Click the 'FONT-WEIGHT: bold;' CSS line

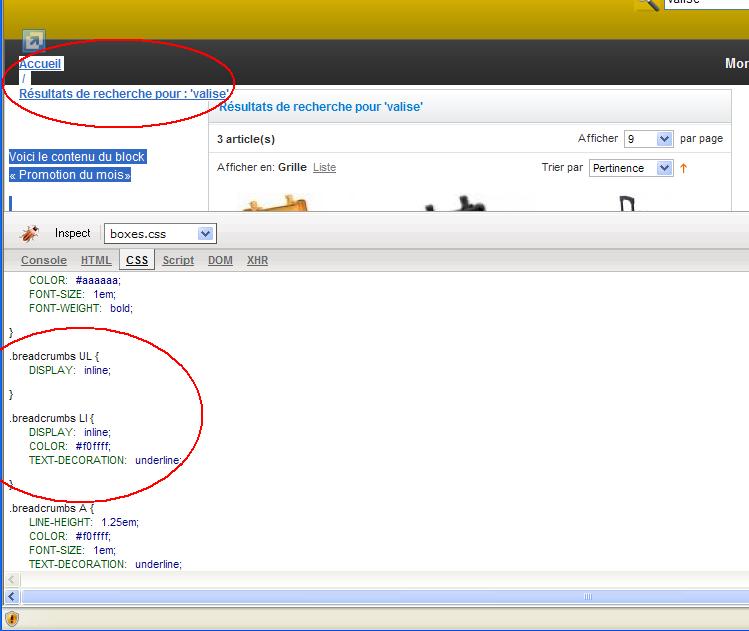81,309
